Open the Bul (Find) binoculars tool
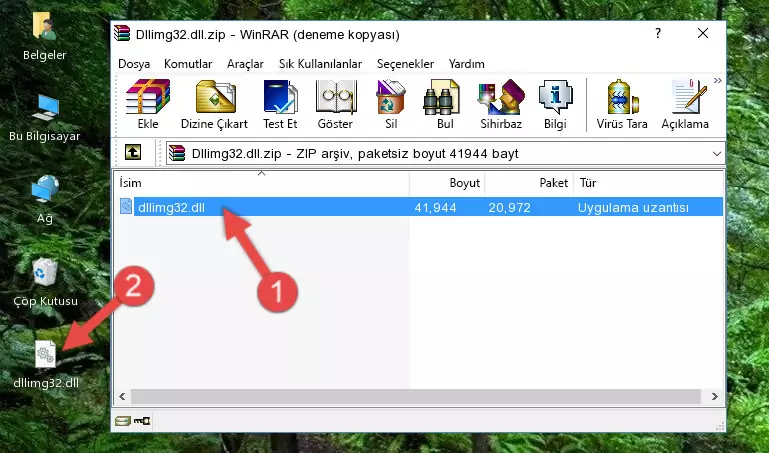 (x=445, y=104)
